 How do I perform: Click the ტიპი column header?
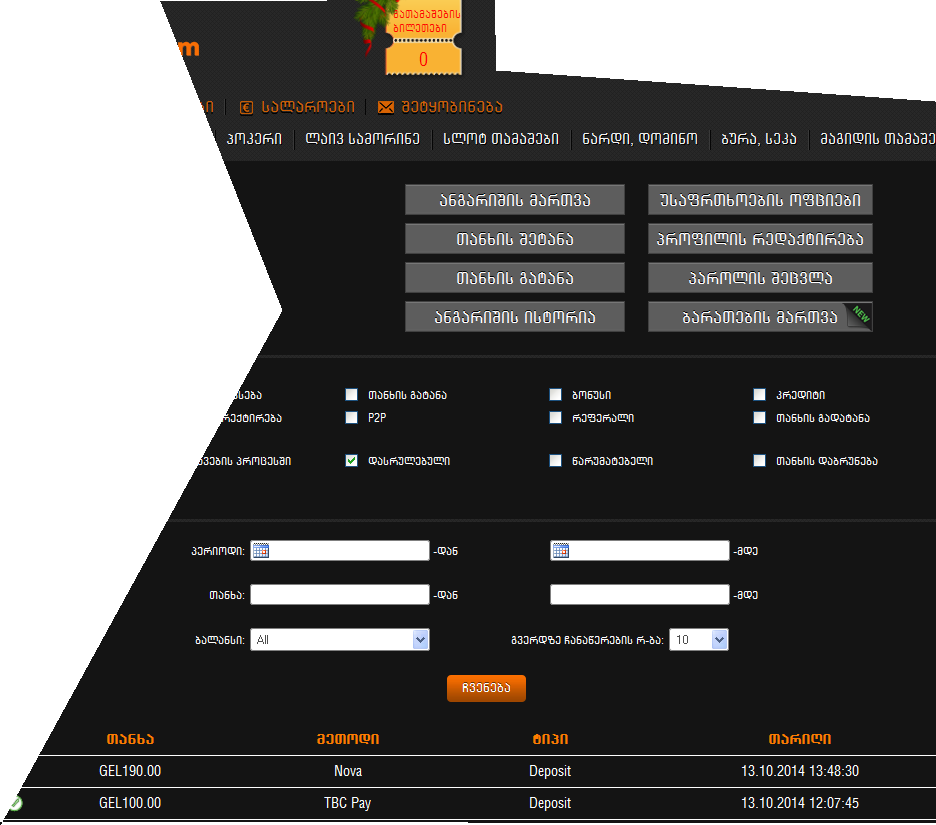click(550, 738)
